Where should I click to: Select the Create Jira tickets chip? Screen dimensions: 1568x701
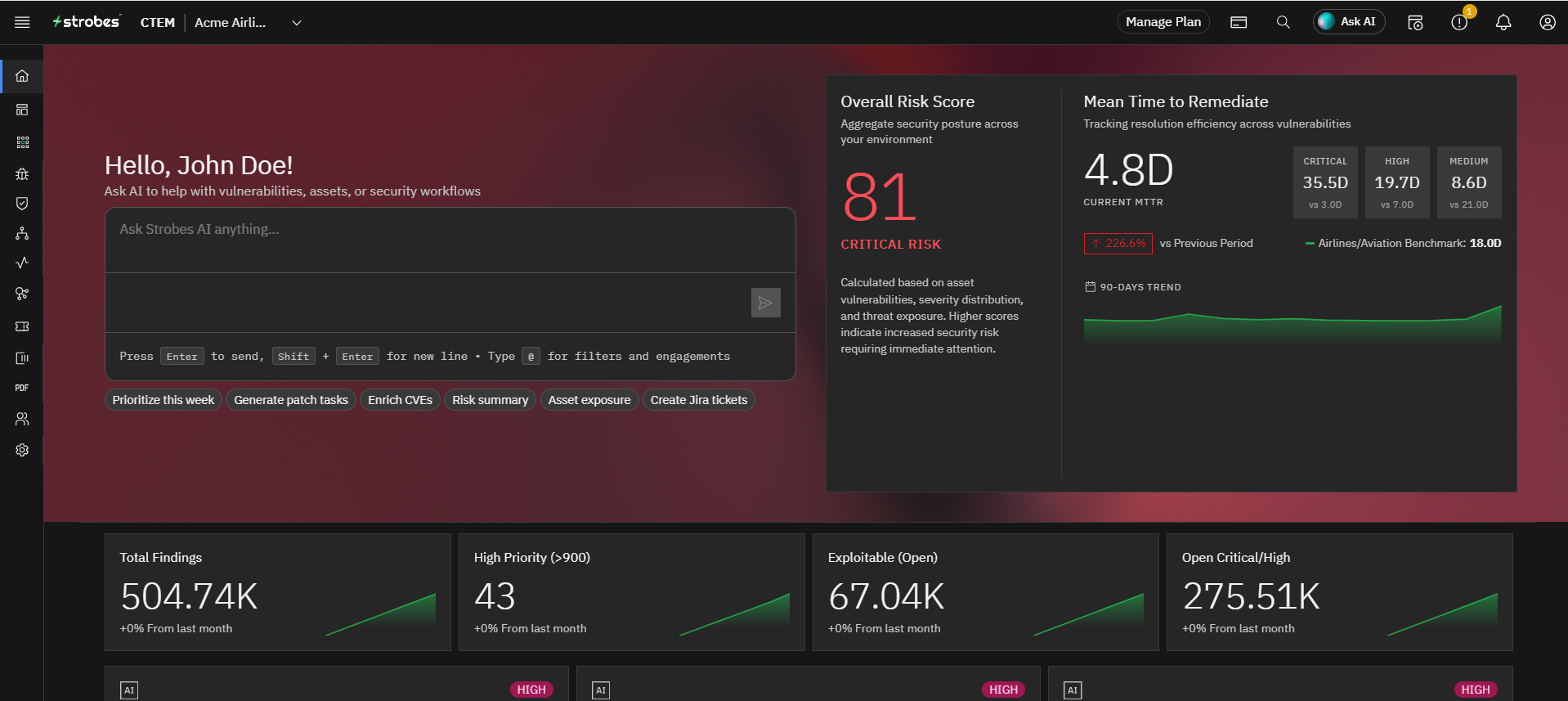tap(699, 400)
